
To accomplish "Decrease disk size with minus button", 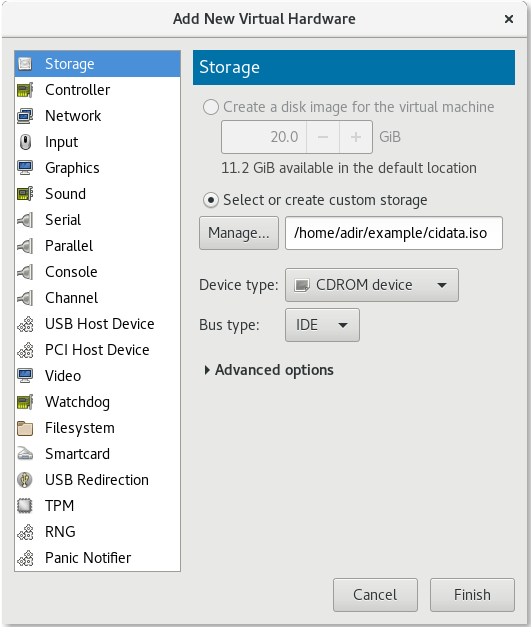I will 323,137.
